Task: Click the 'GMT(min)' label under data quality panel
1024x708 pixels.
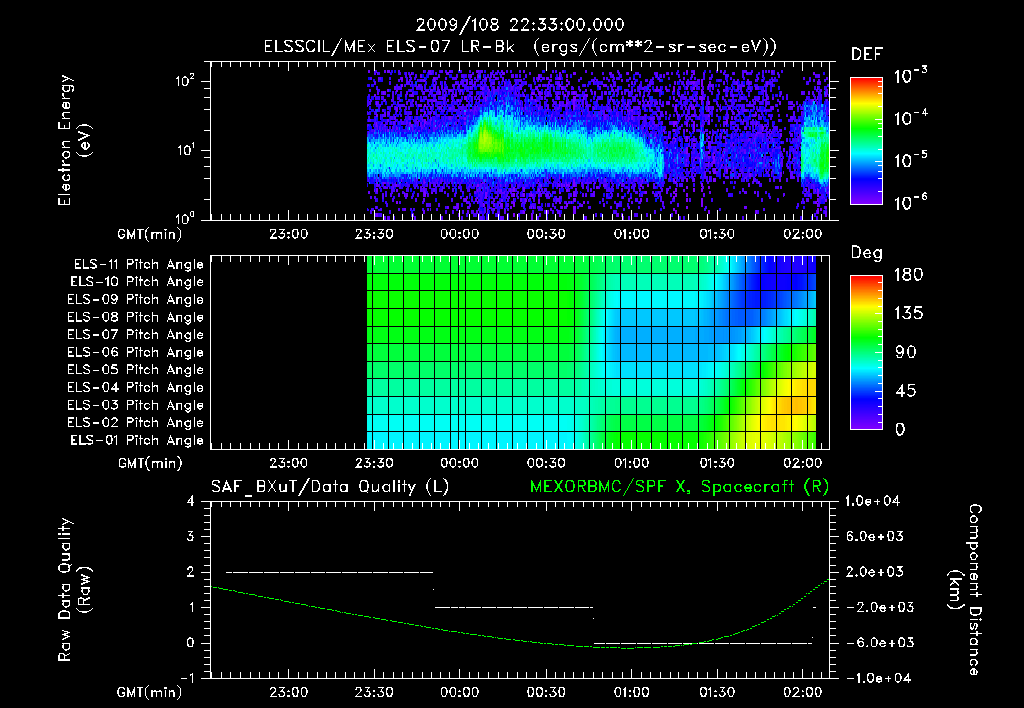Action: tap(150, 692)
